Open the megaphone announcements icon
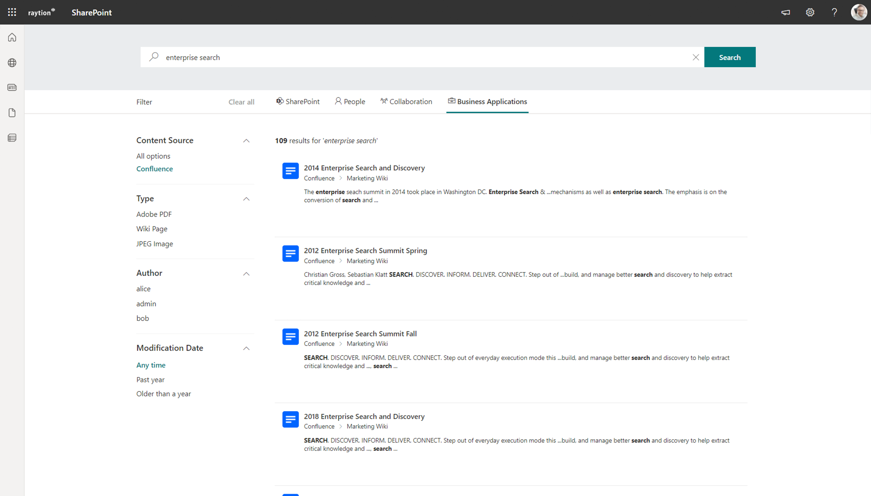This screenshot has height=496, width=871. tap(785, 12)
